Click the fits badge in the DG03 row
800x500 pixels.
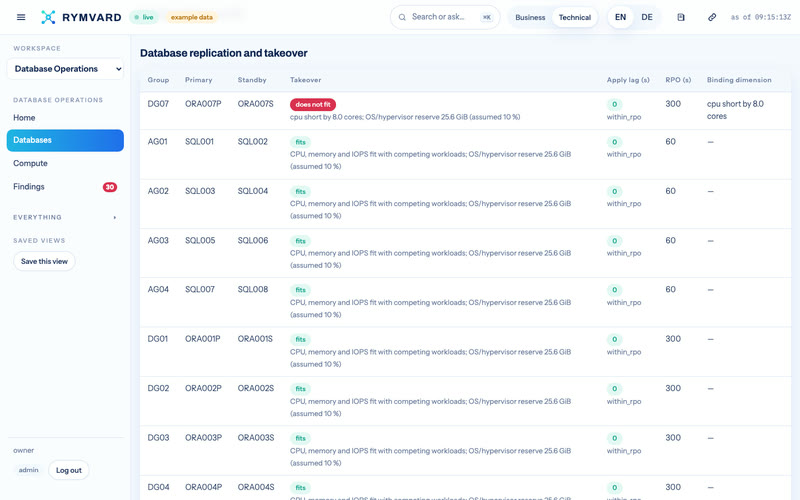click(x=301, y=439)
